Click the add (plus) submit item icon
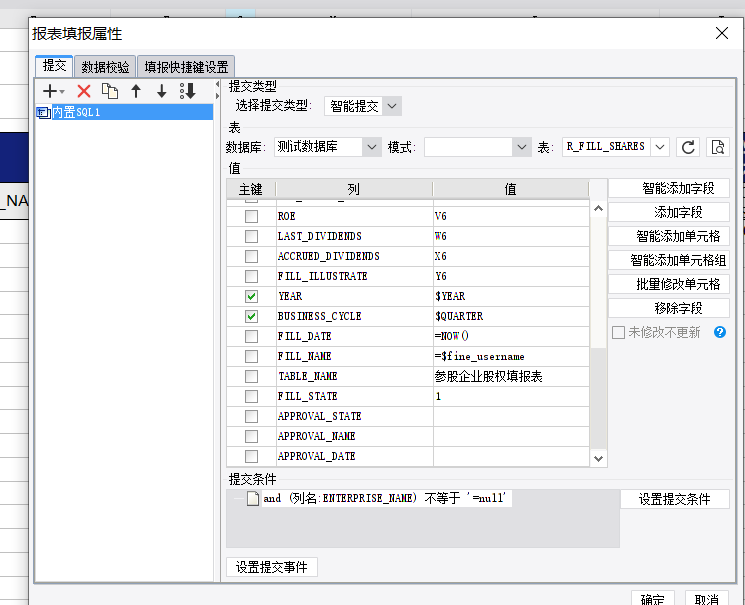The height and width of the screenshot is (605, 745). pos(49,91)
